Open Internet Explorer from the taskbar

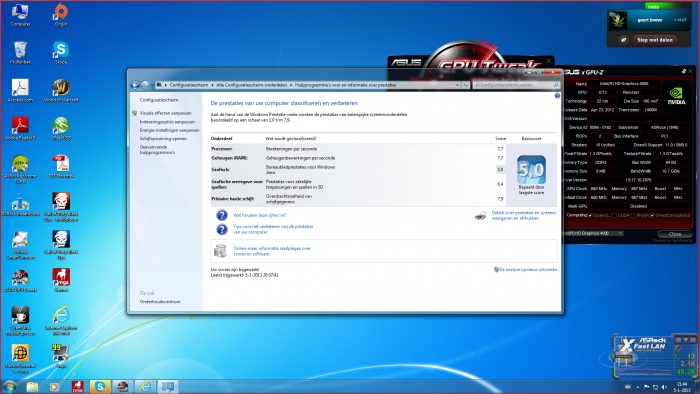(145, 386)
